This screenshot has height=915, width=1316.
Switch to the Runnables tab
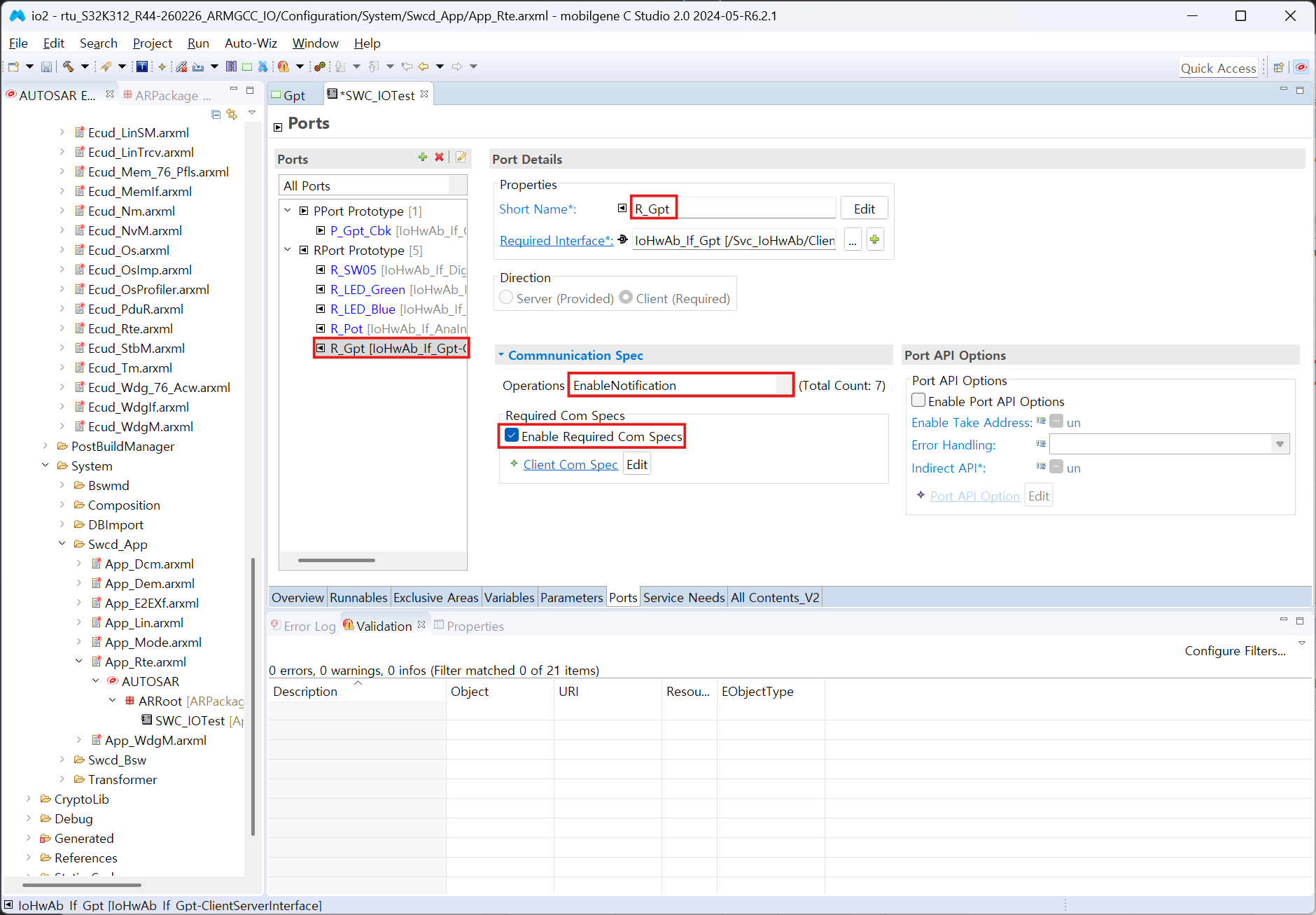tap(358, 597)
